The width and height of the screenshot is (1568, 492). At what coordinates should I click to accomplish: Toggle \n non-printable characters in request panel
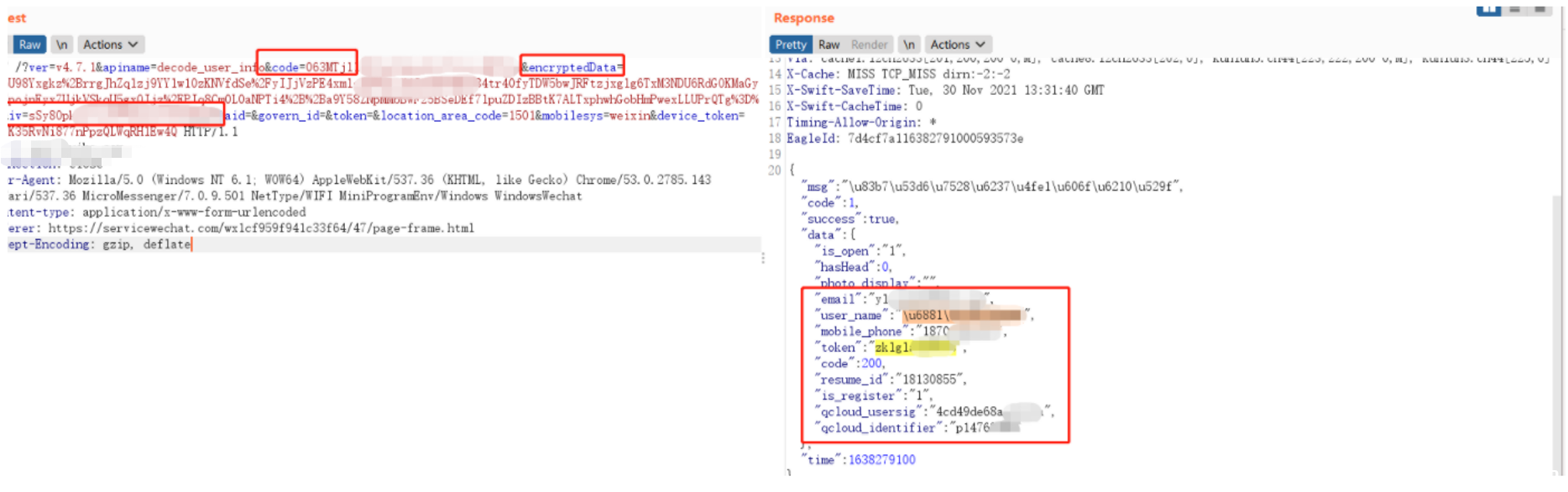[x=62, y=44]
